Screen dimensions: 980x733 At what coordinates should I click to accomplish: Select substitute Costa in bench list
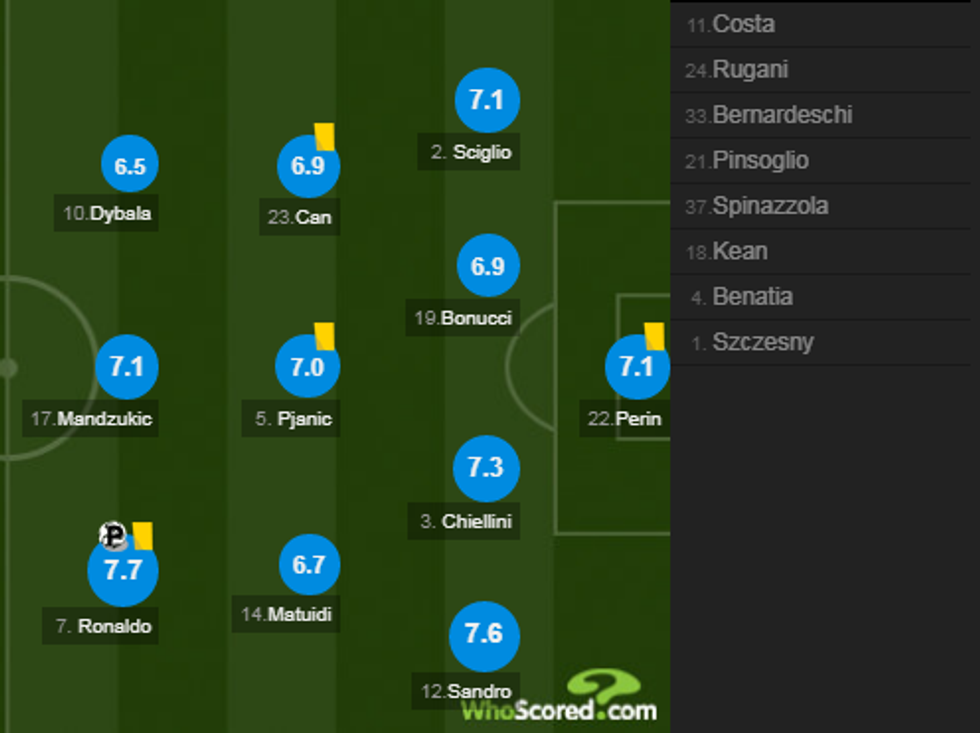tap(743, 24)
